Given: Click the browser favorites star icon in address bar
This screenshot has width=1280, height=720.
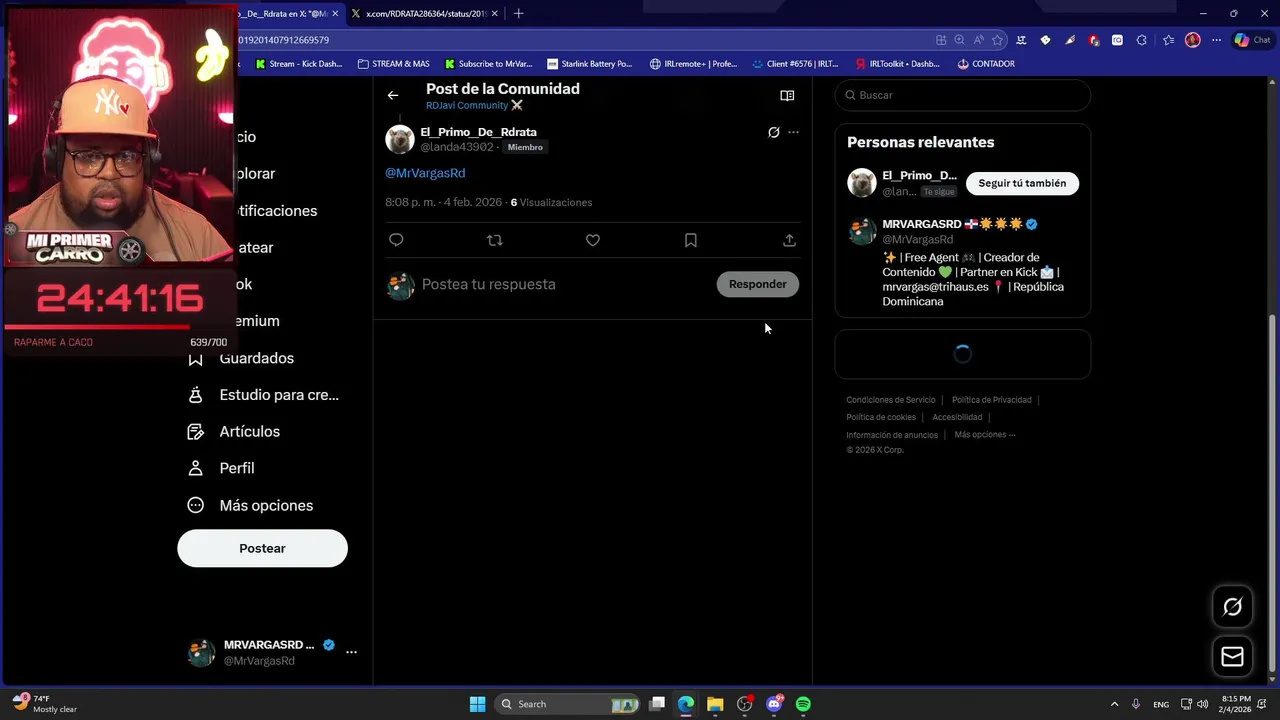Looking at the screenshot, I should click(997, 40).
